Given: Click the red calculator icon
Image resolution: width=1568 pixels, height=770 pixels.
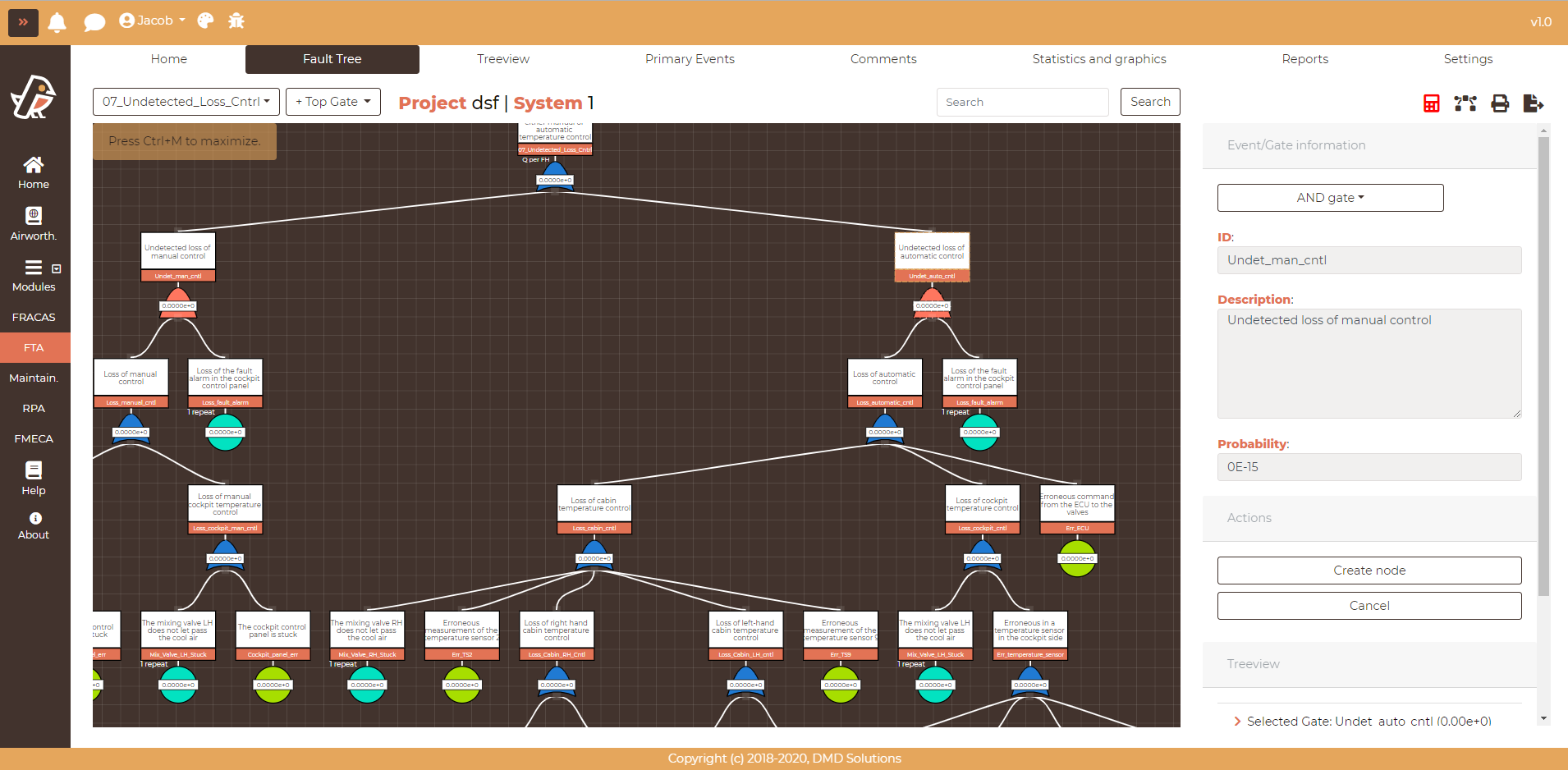Looking at the screenshot, I should coord(1431,103).
